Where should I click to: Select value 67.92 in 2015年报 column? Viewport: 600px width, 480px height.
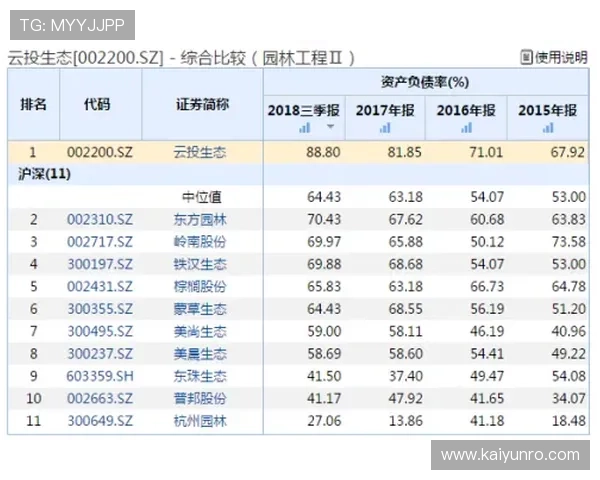[567, 152]
